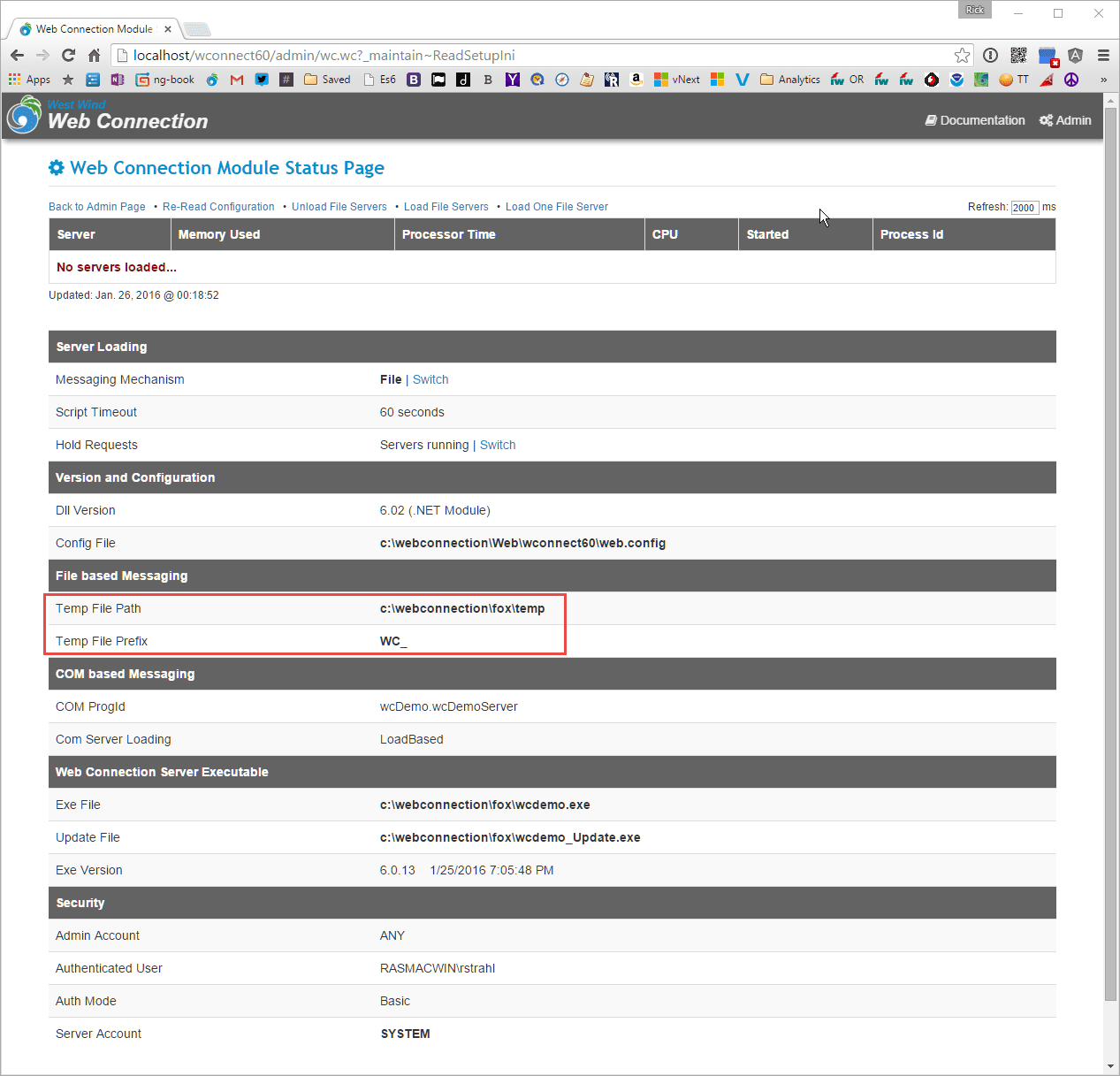Viewport: 1120px width, 1076px height.
Task: Click the browser reload button
Action: pyautogui.click(x=68, y=55)
